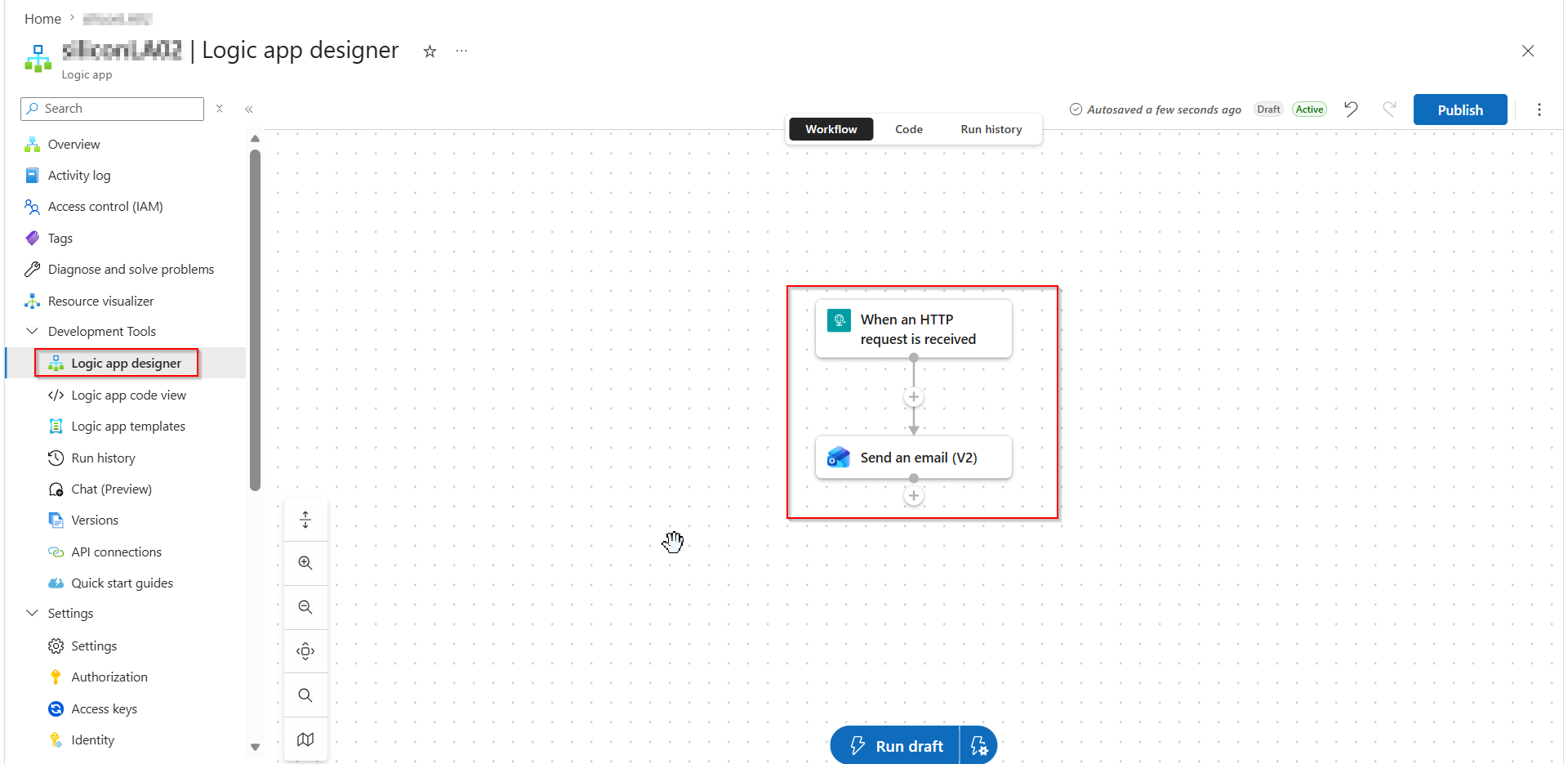Open the ellipsis menu beside the title
The width and height of the screenshot is (1568, 764).
click(461, 51)
